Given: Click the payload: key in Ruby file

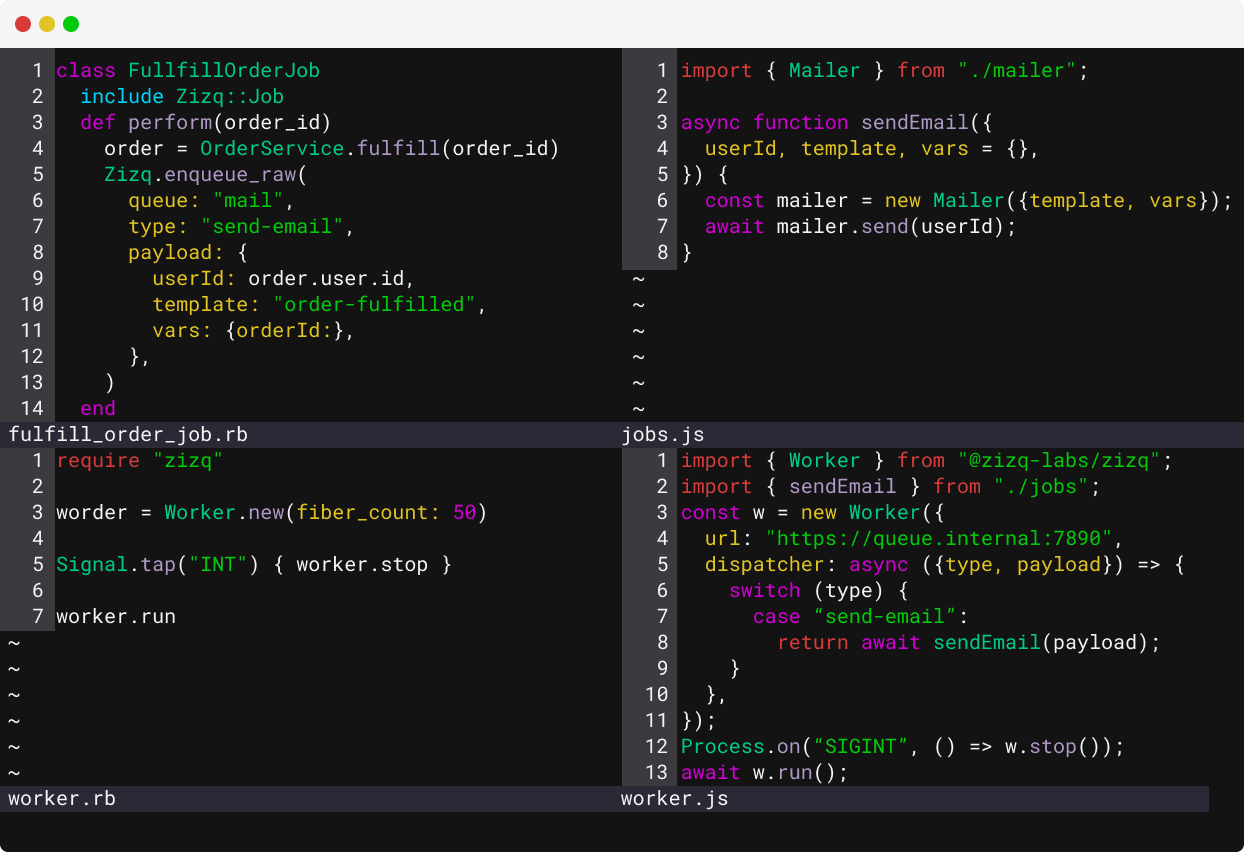Looking at the screenshot, I should (176, 252).
